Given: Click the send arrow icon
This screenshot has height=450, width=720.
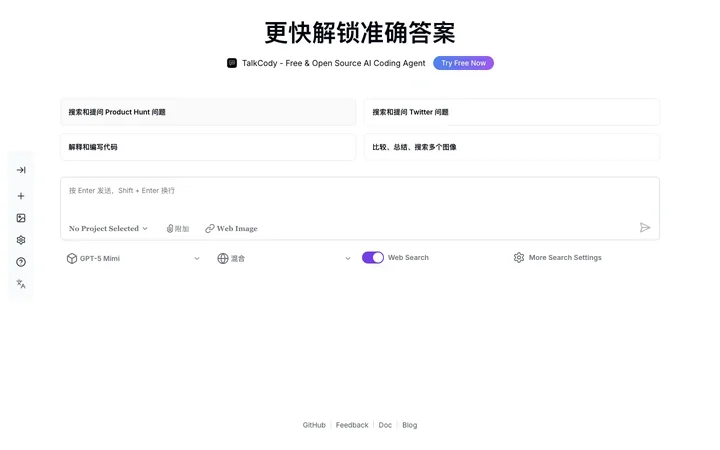Looking at the screenshot, I should click(645, 228).
